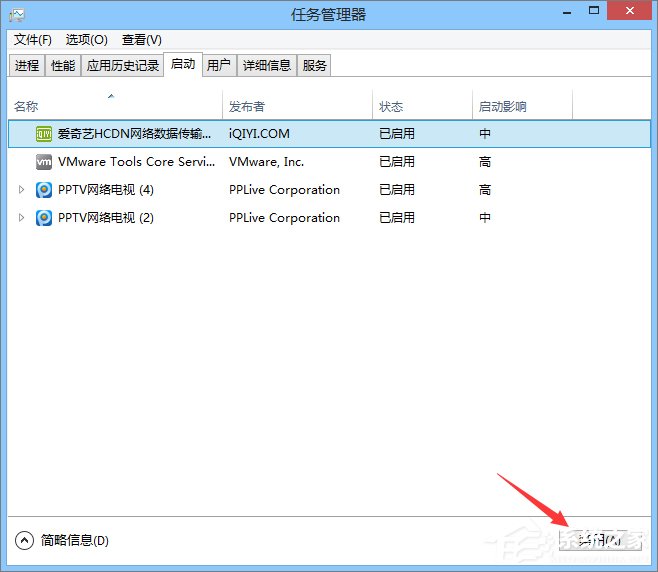
Task: Sort by the 发布者 column header
Action: click(248, 106)
